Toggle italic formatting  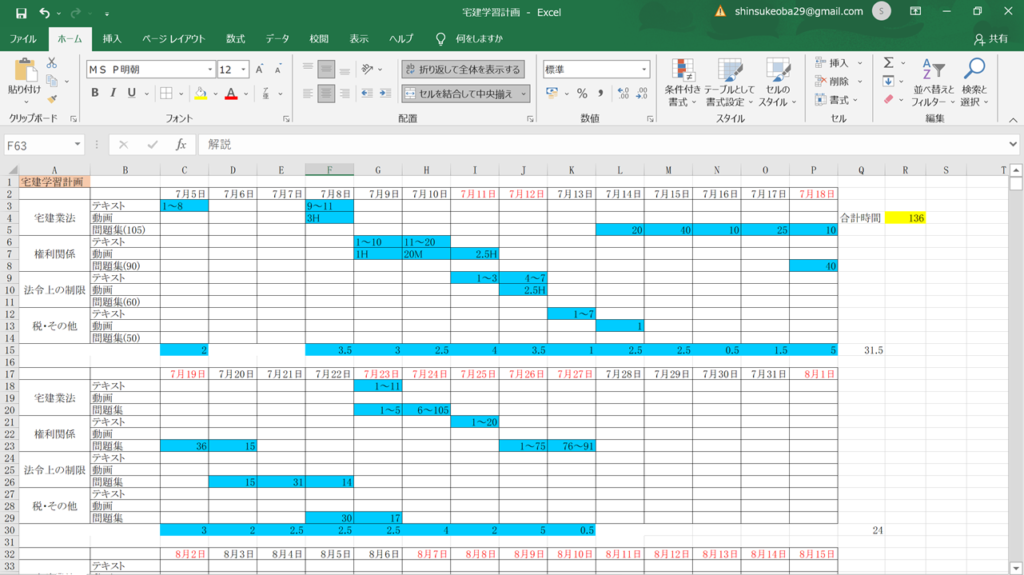[113, 93]
